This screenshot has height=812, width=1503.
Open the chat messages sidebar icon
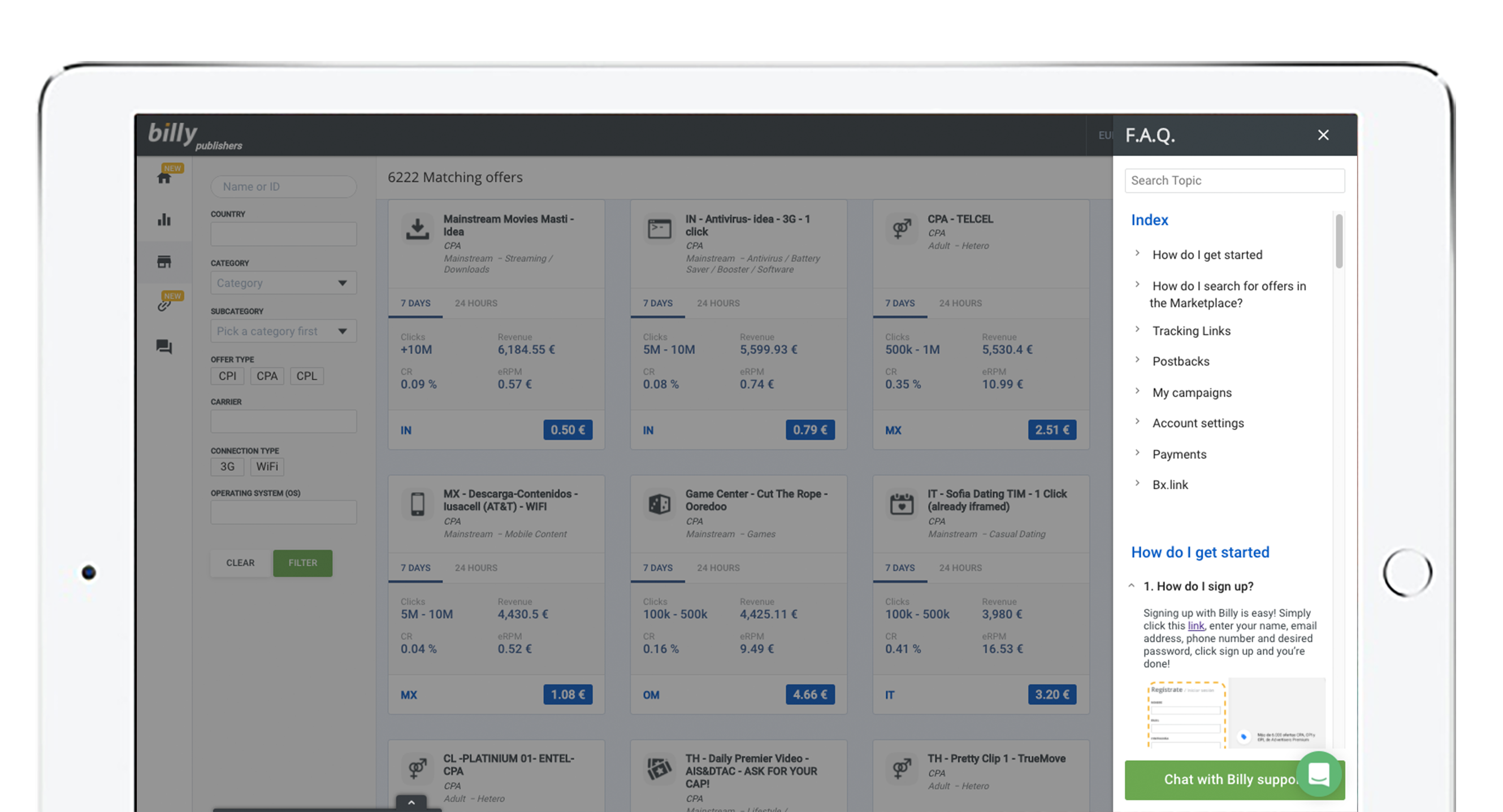point(164,346)
